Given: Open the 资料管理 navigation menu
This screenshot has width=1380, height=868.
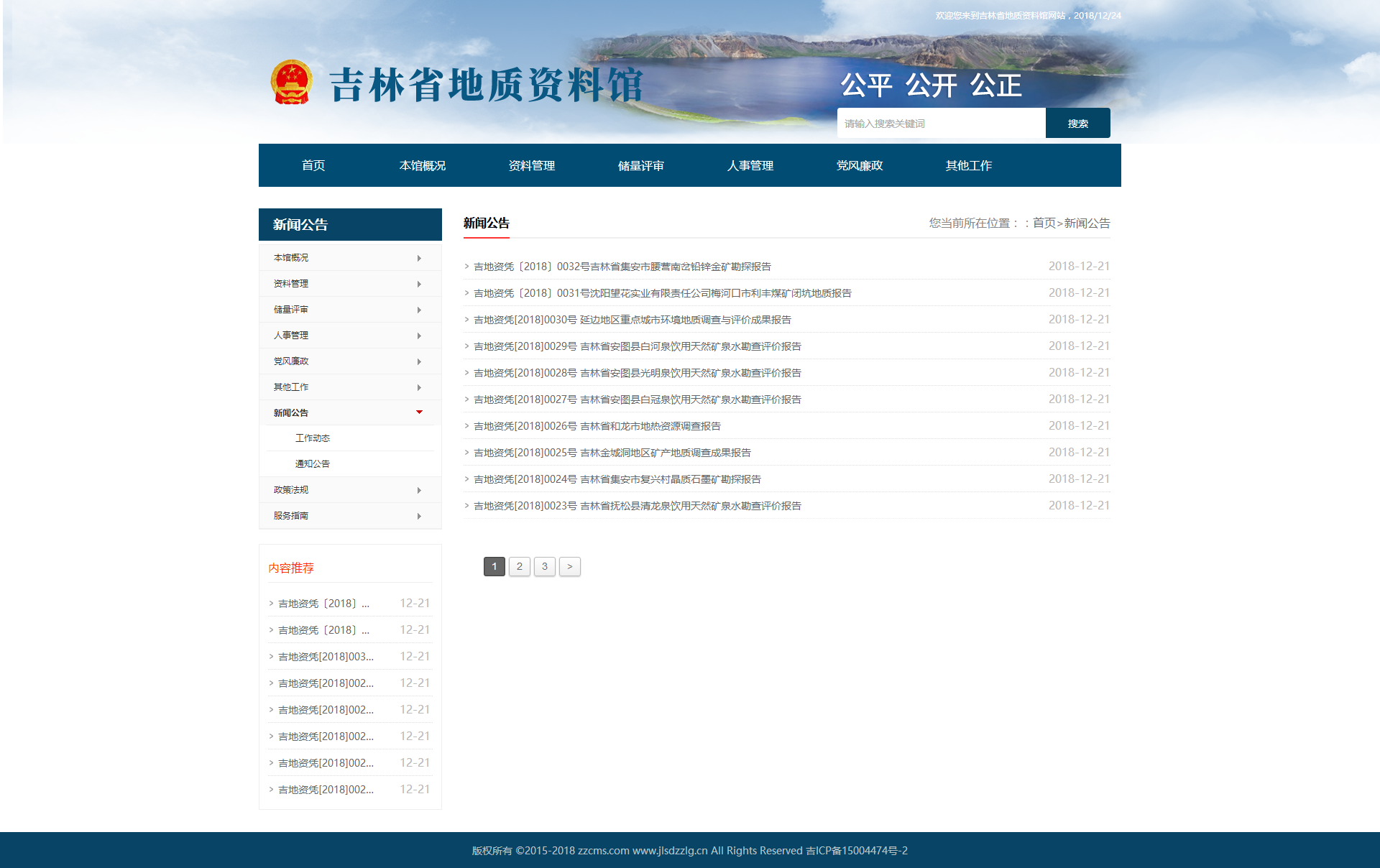Looking at the screenshot, I should pos(532,165).
